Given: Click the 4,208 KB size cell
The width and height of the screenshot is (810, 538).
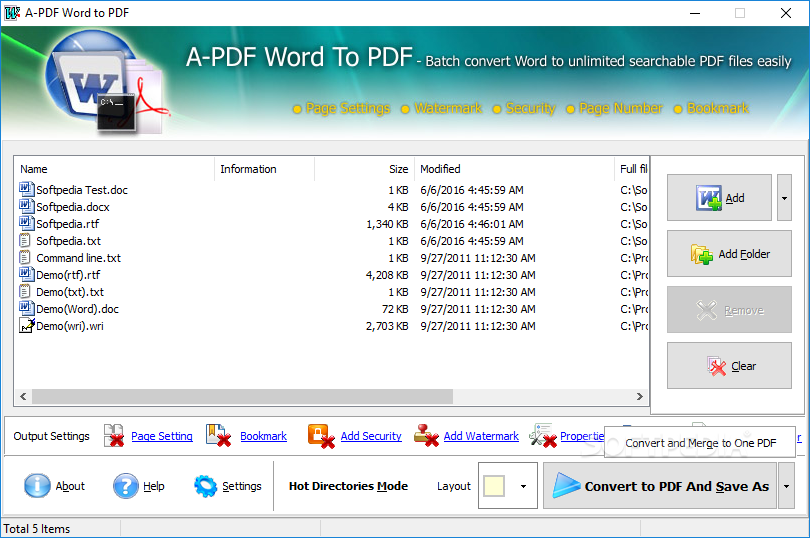Looking at the screenshot, I should tap(387, 275).
